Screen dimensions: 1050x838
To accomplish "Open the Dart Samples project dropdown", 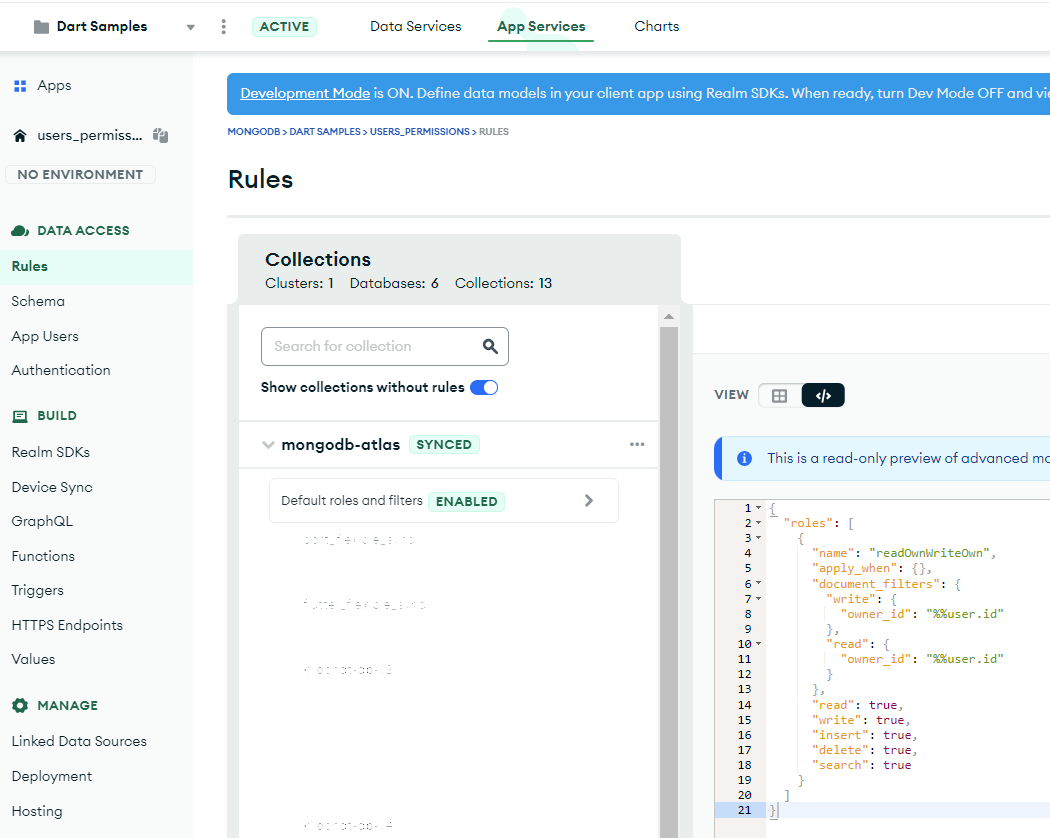I will click(x=191, y=27).
